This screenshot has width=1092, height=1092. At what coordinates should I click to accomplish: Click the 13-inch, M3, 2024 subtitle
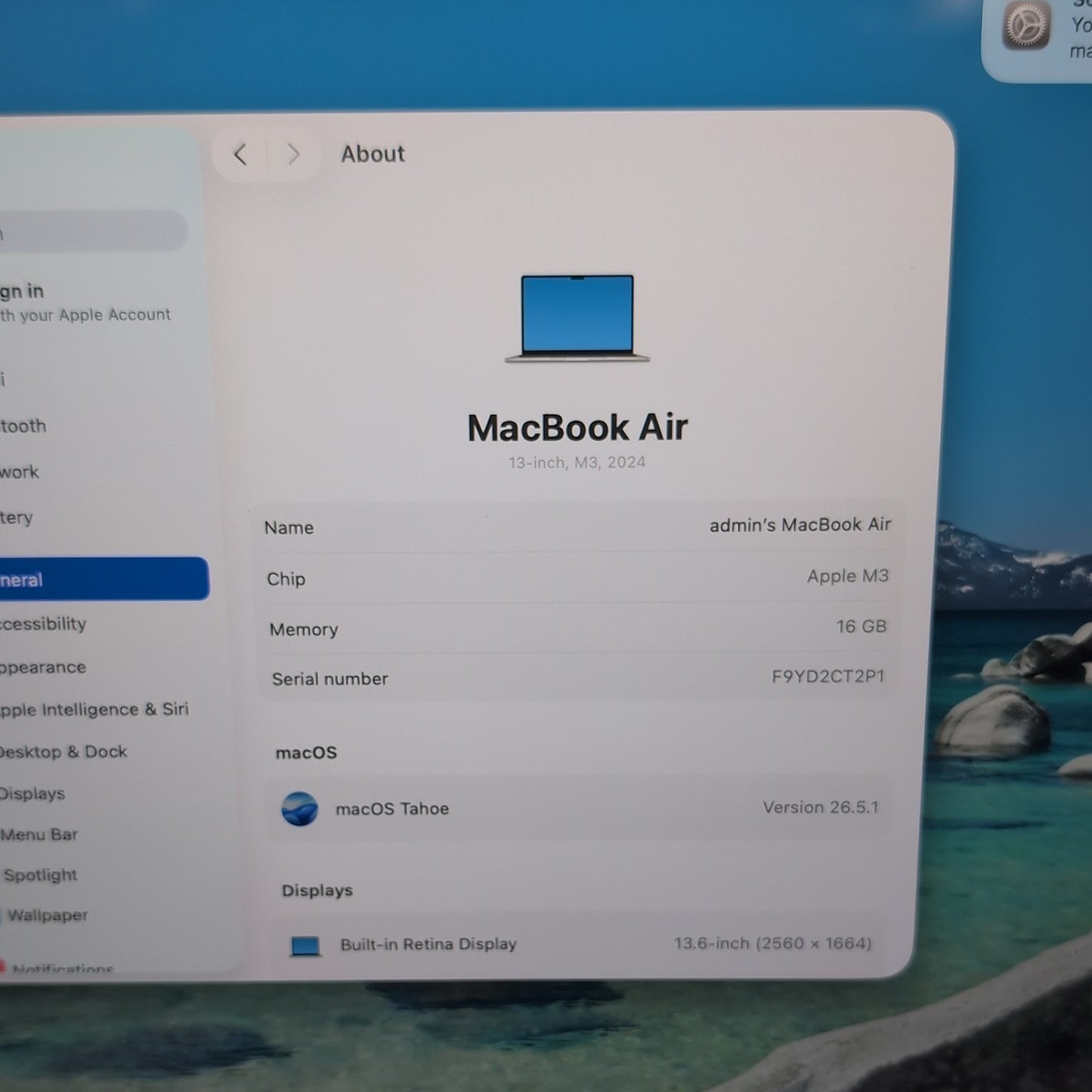(577, 462)
